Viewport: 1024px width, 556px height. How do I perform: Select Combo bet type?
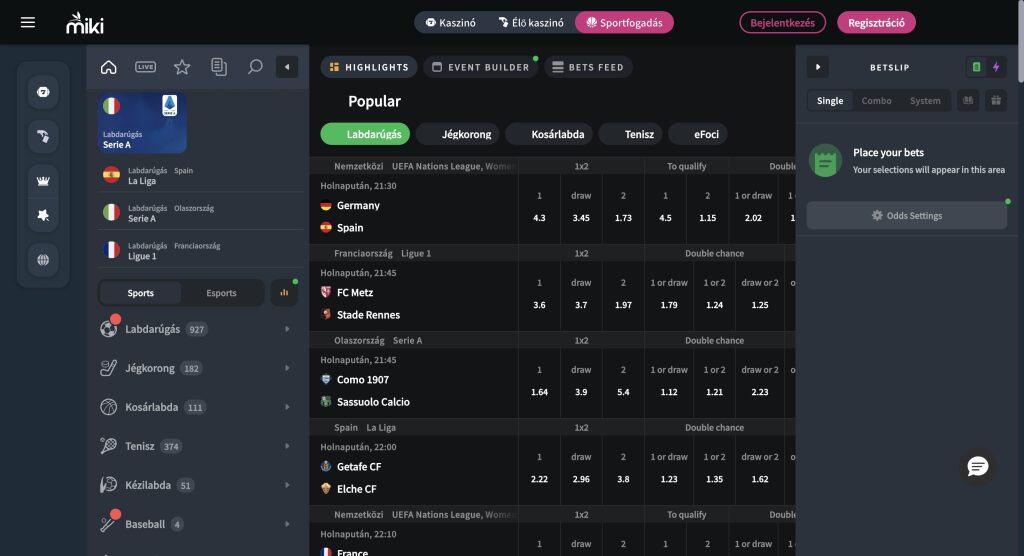pos(876,101)
